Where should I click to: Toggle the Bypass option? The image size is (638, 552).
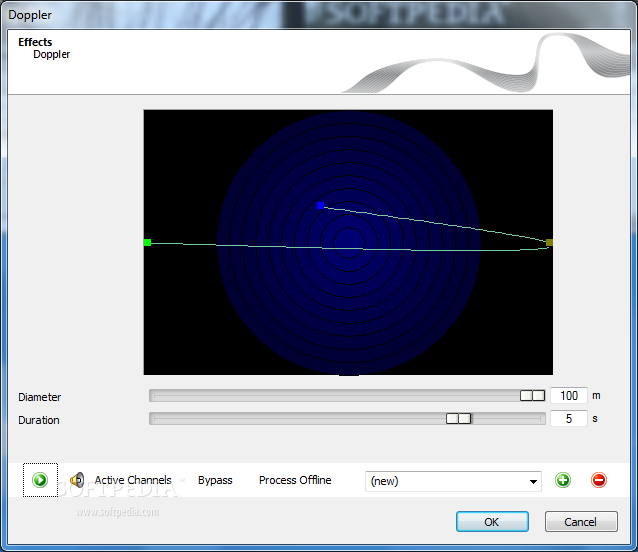pyautogui.click(x=215, y=480)
